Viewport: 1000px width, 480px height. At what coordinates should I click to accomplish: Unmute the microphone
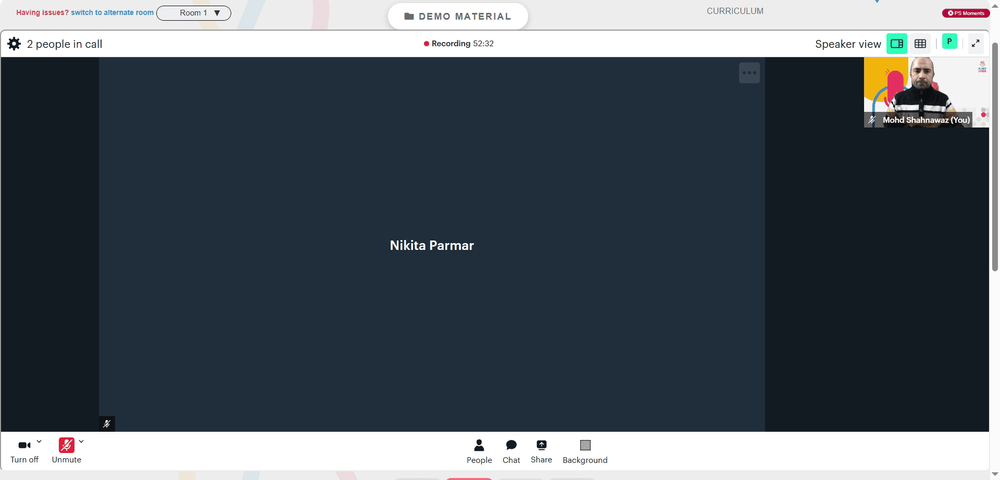66,451
